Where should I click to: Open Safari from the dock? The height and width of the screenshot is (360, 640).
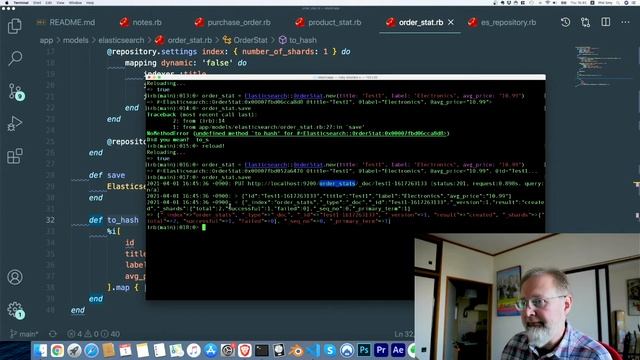[91, 350]
